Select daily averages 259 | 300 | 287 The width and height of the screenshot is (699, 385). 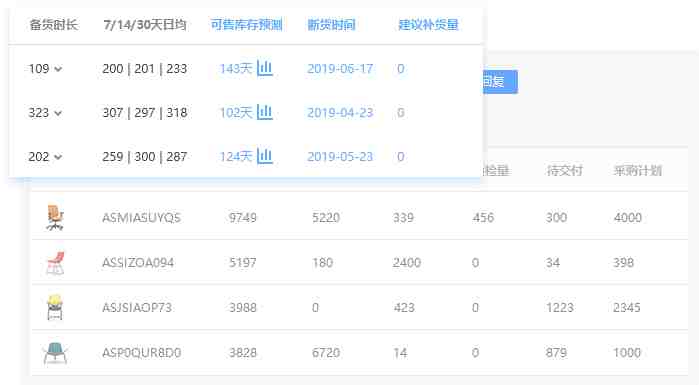click(144, 156)
